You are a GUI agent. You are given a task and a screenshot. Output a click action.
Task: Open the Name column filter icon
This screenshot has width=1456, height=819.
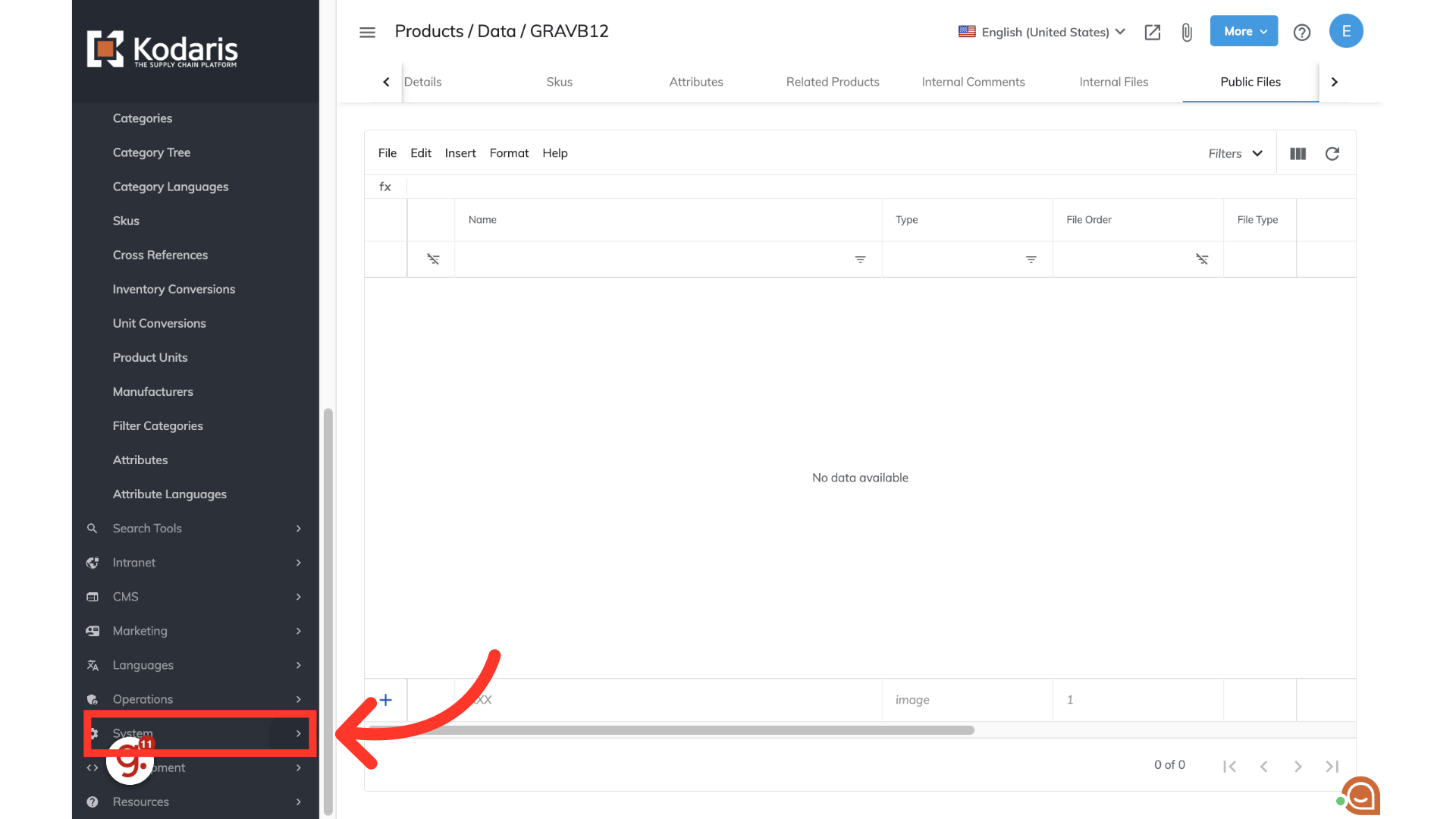pos(860,259)
